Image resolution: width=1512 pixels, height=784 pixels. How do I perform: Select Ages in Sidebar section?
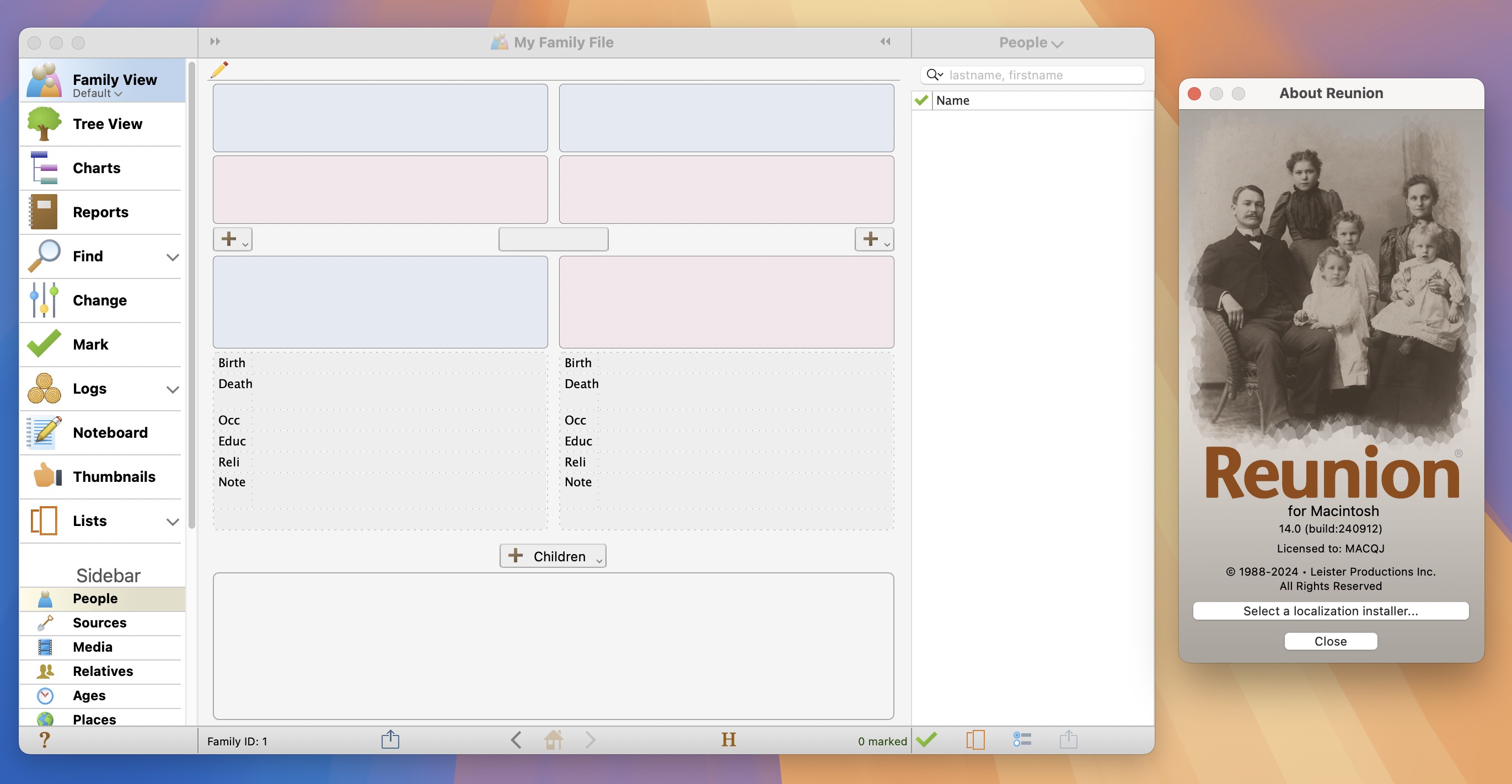(103, 695)
